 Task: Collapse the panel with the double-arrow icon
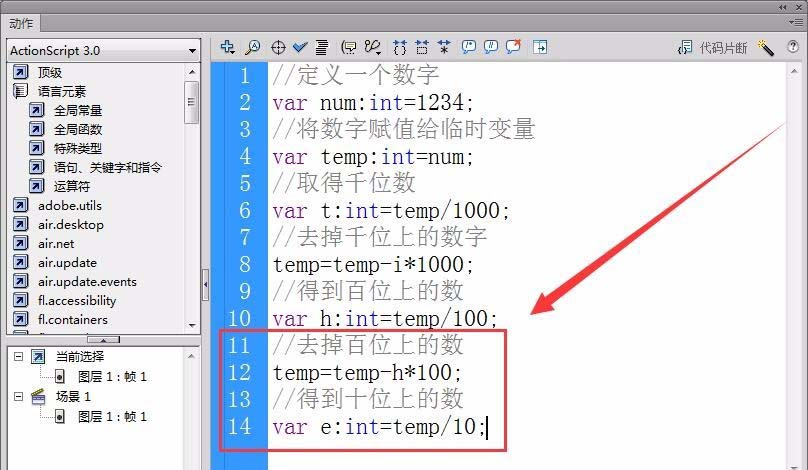783,7
